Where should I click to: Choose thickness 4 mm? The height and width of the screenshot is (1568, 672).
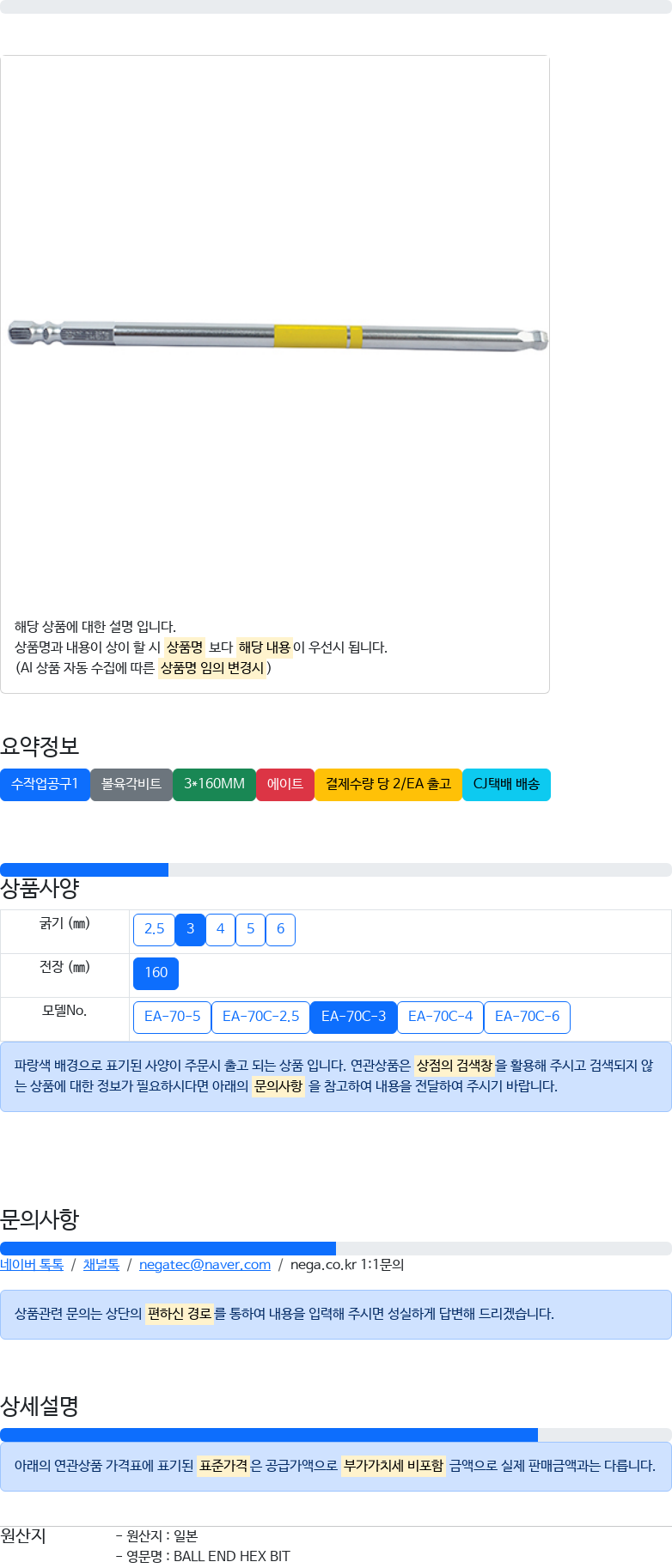point(220,929)
